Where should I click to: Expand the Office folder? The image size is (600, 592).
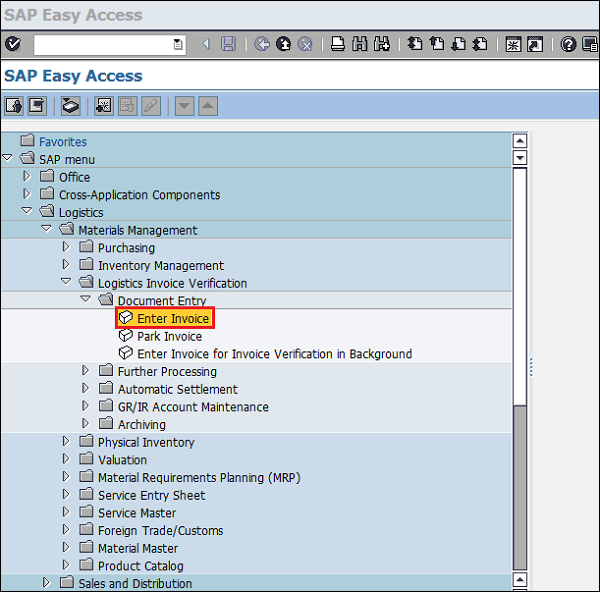[x=26, y=176]
